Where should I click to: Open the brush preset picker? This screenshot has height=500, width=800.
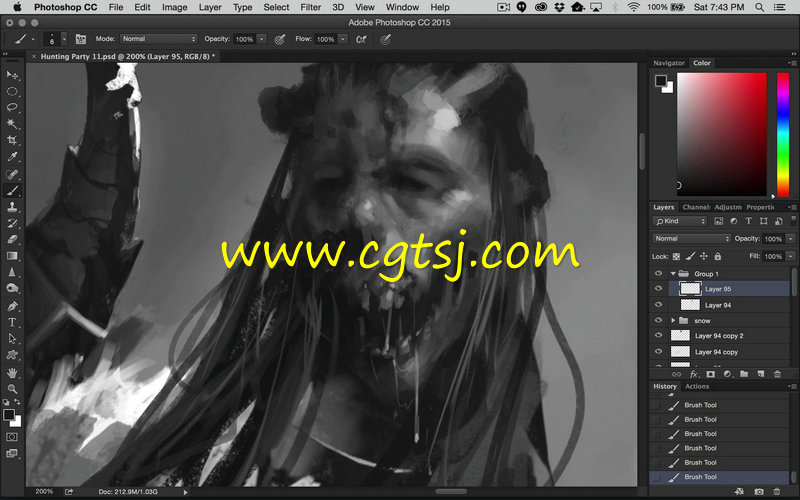coord(64,39)
